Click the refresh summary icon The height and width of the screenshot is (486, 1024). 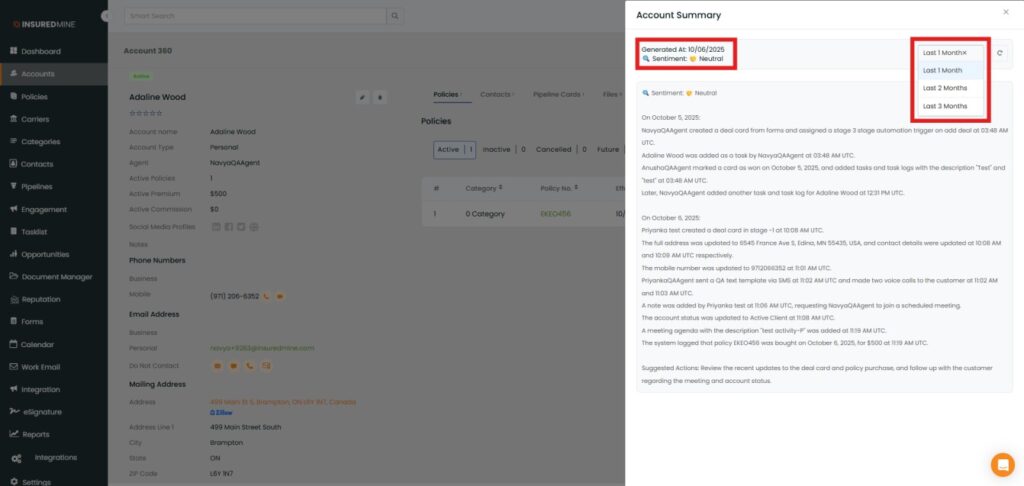(x=999, y=53)
